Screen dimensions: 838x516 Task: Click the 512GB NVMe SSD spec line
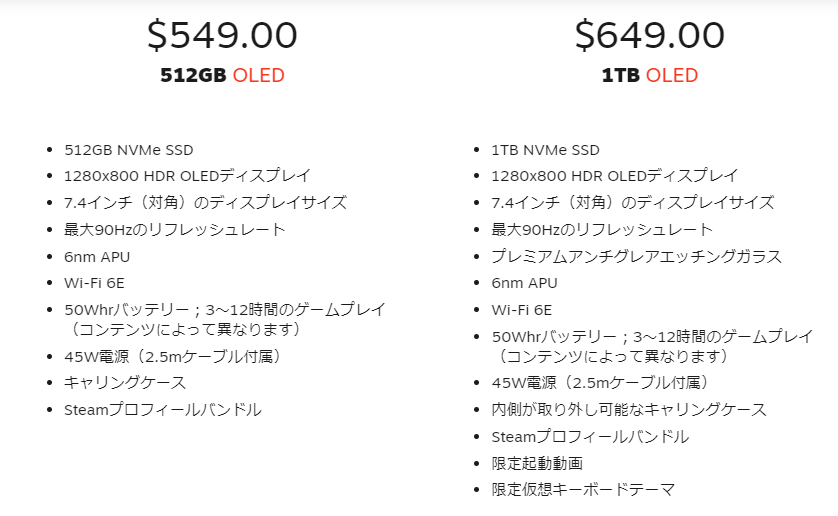[x=129, y=150]
